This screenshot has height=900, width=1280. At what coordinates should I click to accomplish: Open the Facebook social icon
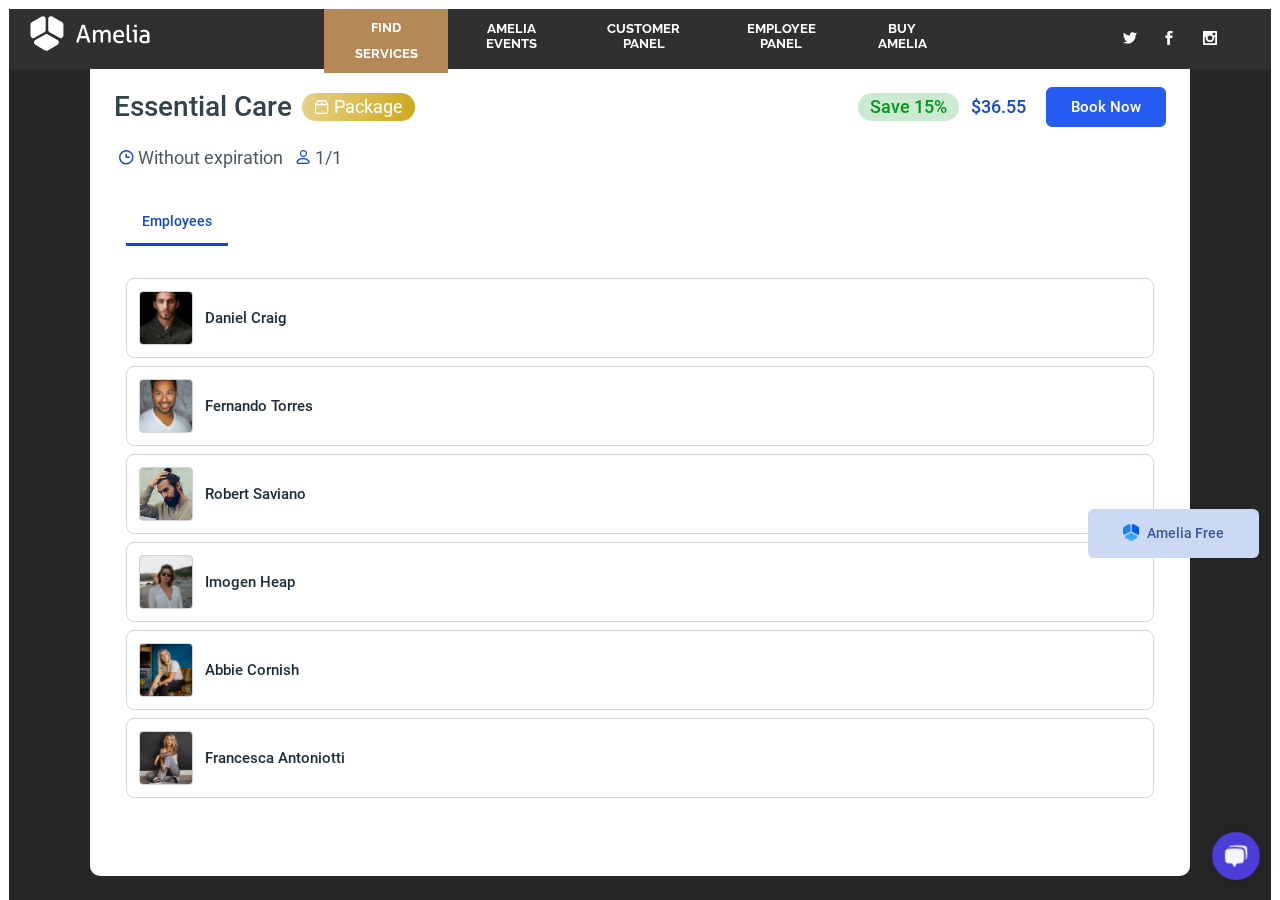coord(1169,38)
